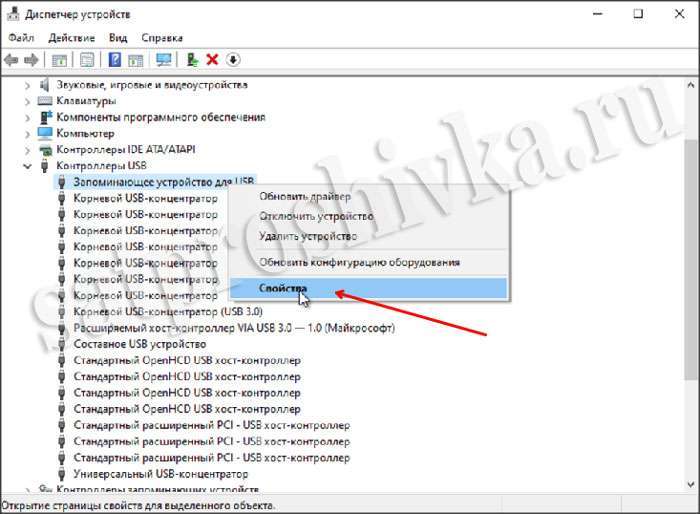Image resolution: width=700 pixels, height=514 pixels.
Task: Select Удалить устройство context menu entry
Action: pyautogui.click(x=308, y=236)
